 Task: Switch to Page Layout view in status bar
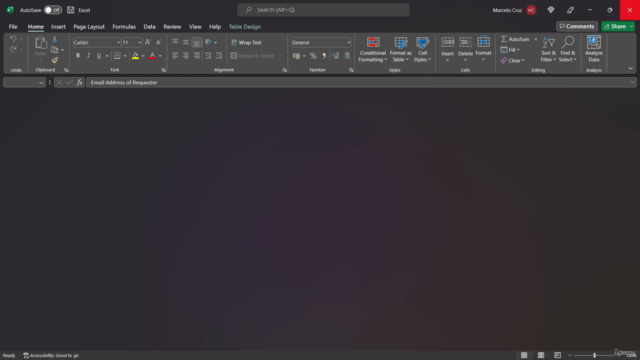click(541, 355)
